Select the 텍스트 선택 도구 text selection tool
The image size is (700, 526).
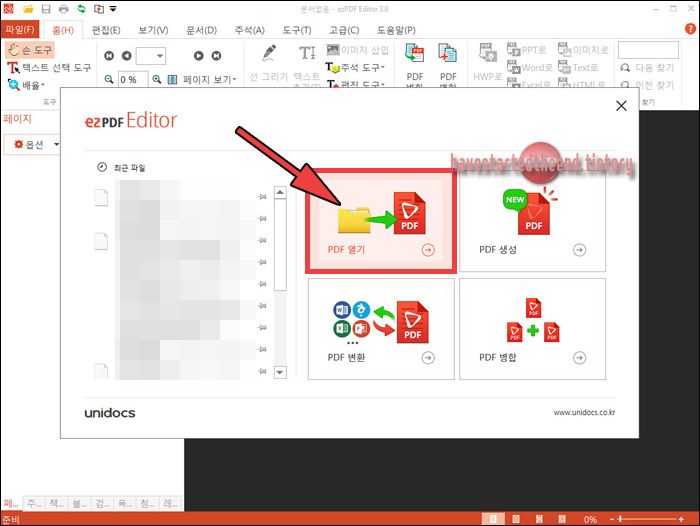coord(49,67)
